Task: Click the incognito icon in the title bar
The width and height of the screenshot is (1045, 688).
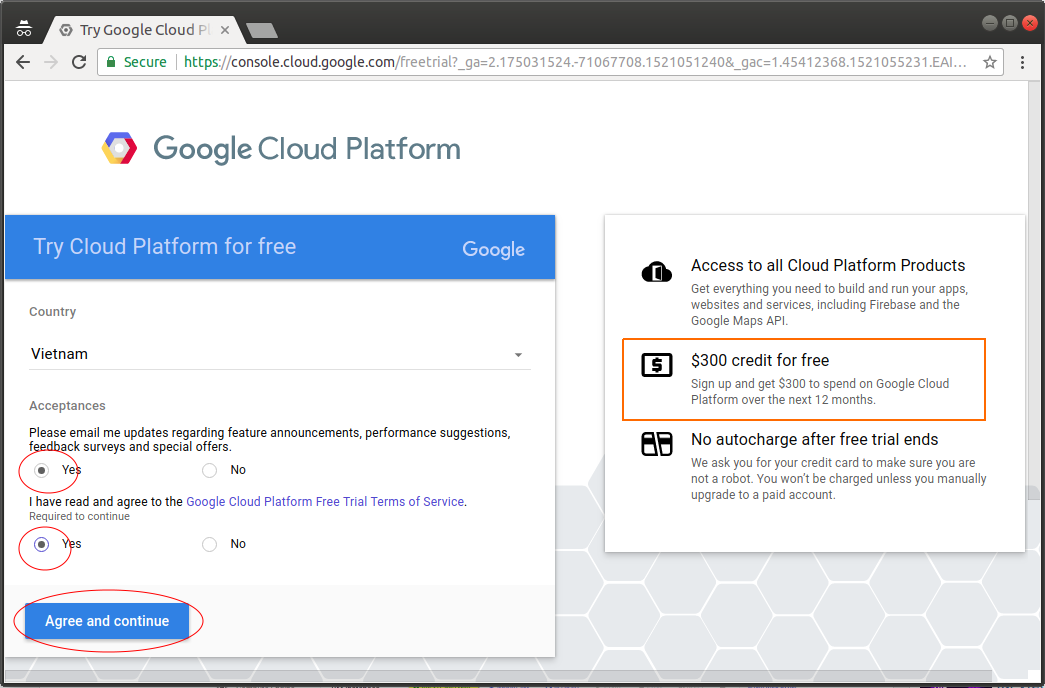Action: [x=24, y=29]
